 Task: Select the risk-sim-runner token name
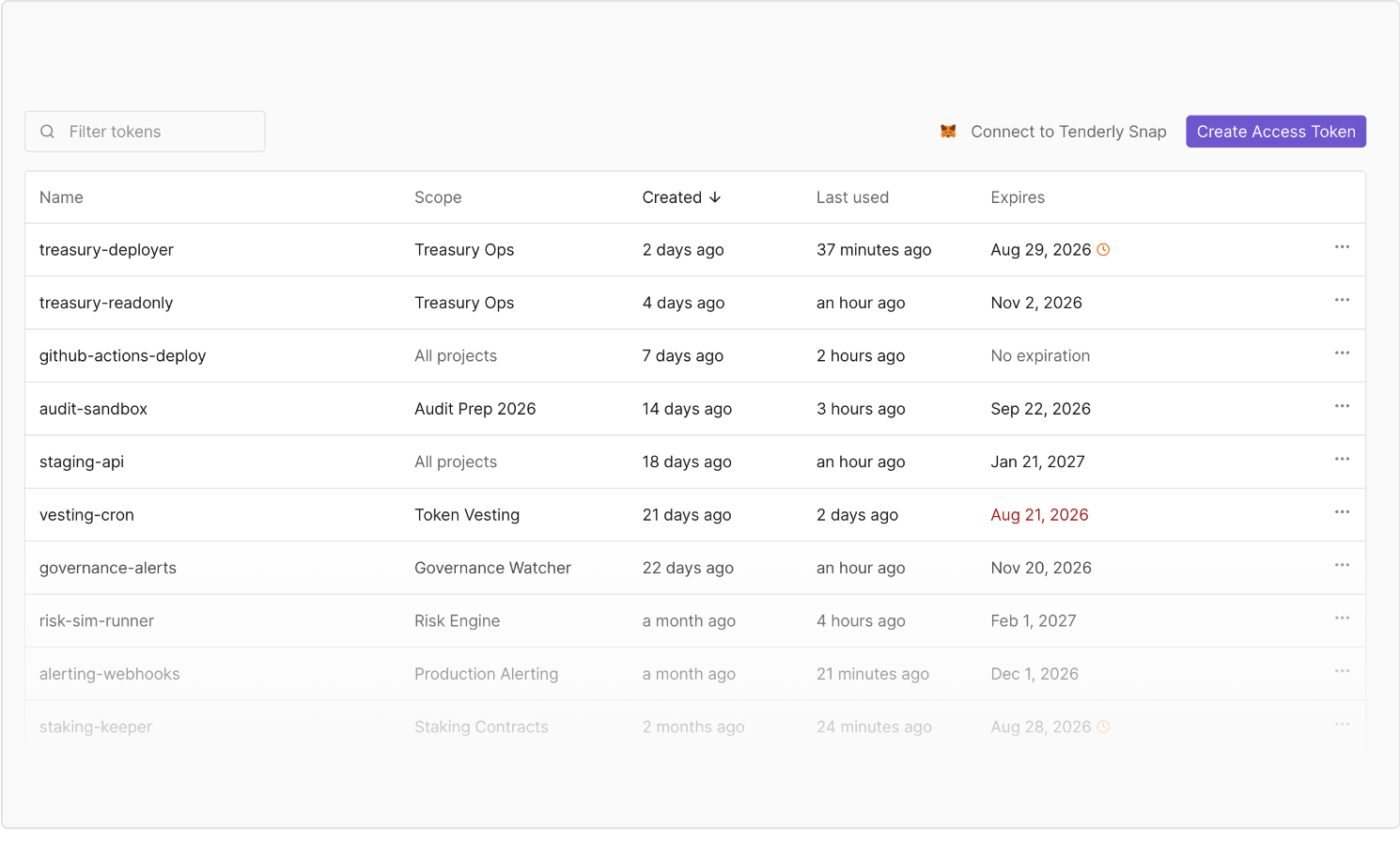[97, 620]
